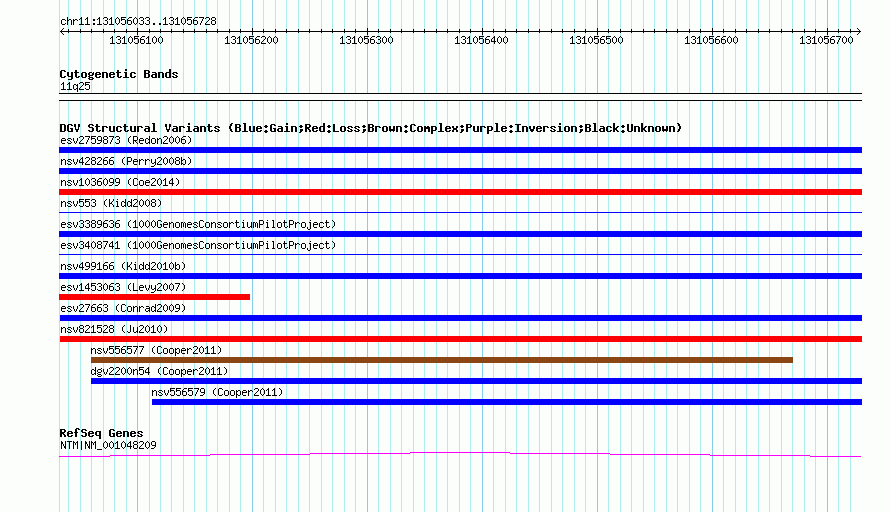
Task: Select the blue bar under esv3389636
Action: 460,234
